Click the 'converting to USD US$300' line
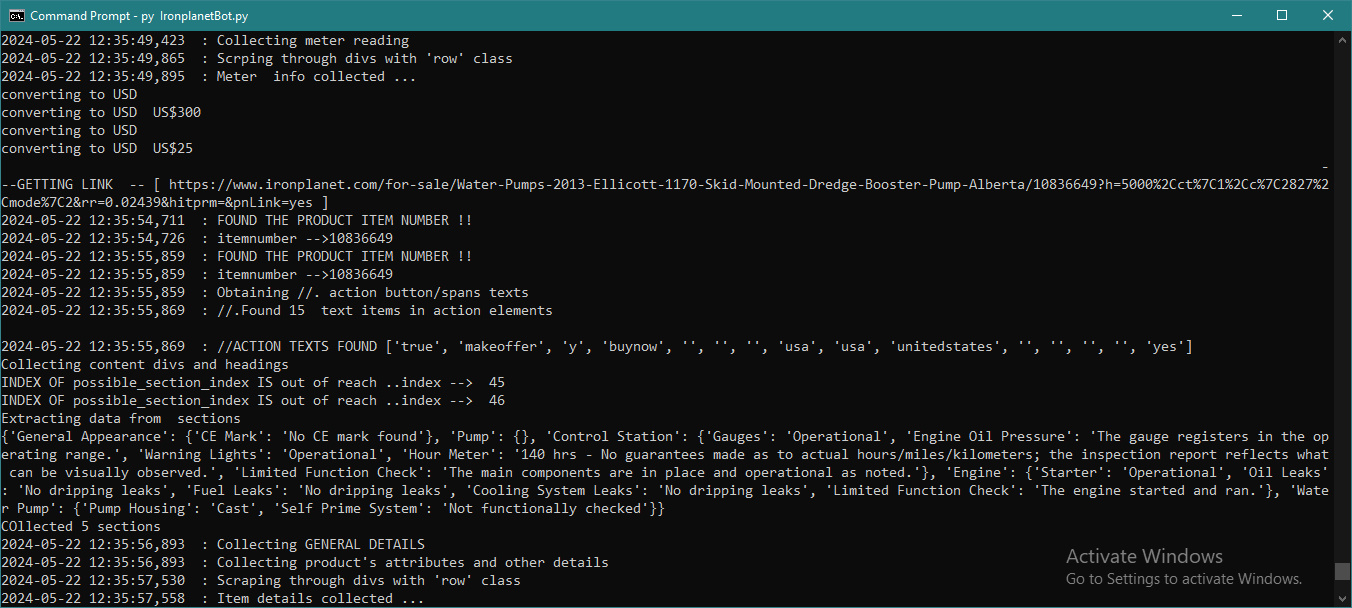The height and width of the screenshot is (608, 1352). (x=100, y=112)
